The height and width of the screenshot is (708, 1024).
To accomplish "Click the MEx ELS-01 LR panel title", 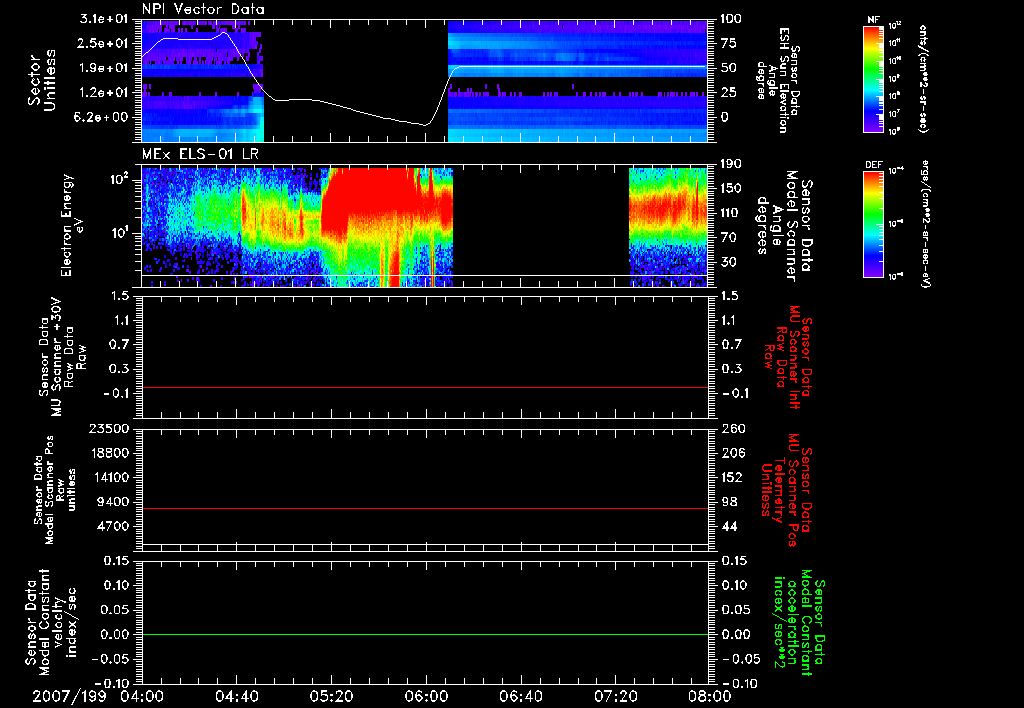I will (x=200, y=155).
